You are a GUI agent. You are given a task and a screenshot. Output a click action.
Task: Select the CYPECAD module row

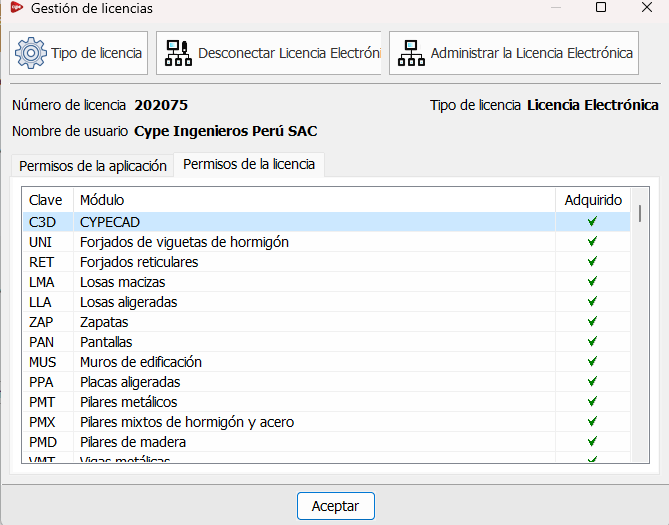tap(326, 222)
